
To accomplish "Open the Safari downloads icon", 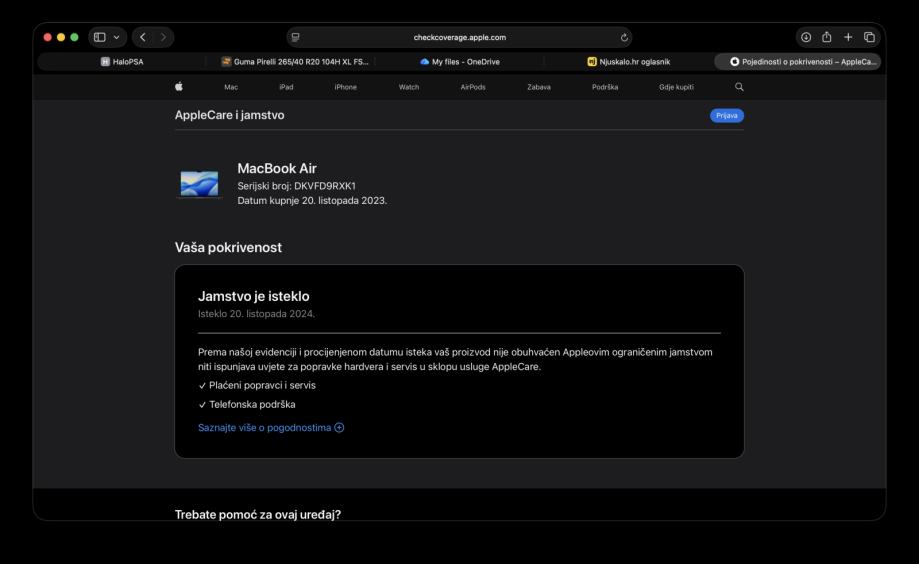I will (x=806, y=37).
